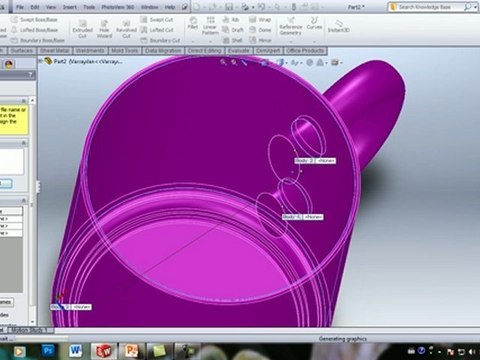
Task: Open the PhotoView 360 menu
Action: (x=118, y=7)
